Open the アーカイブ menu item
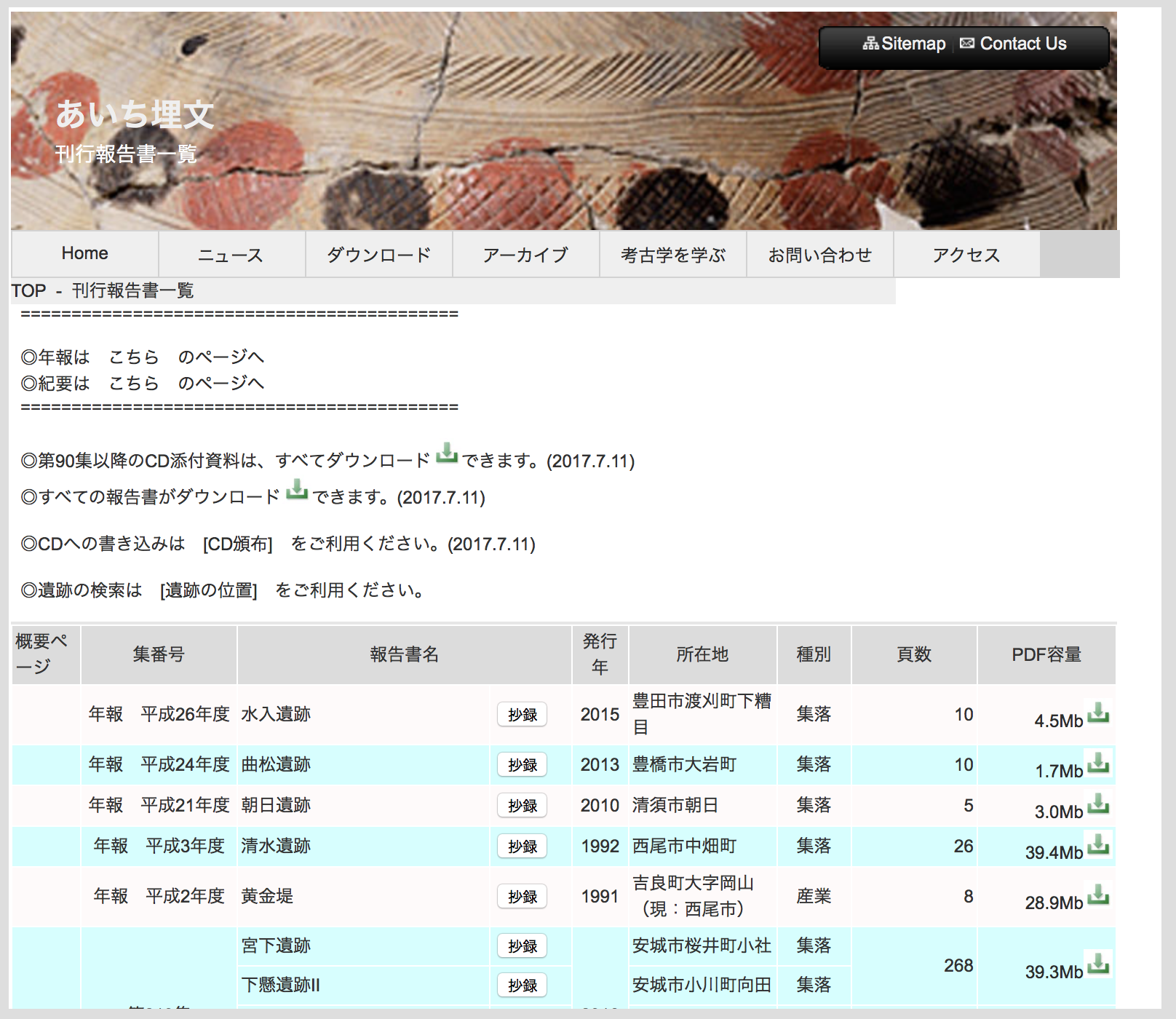 [525, 253]
